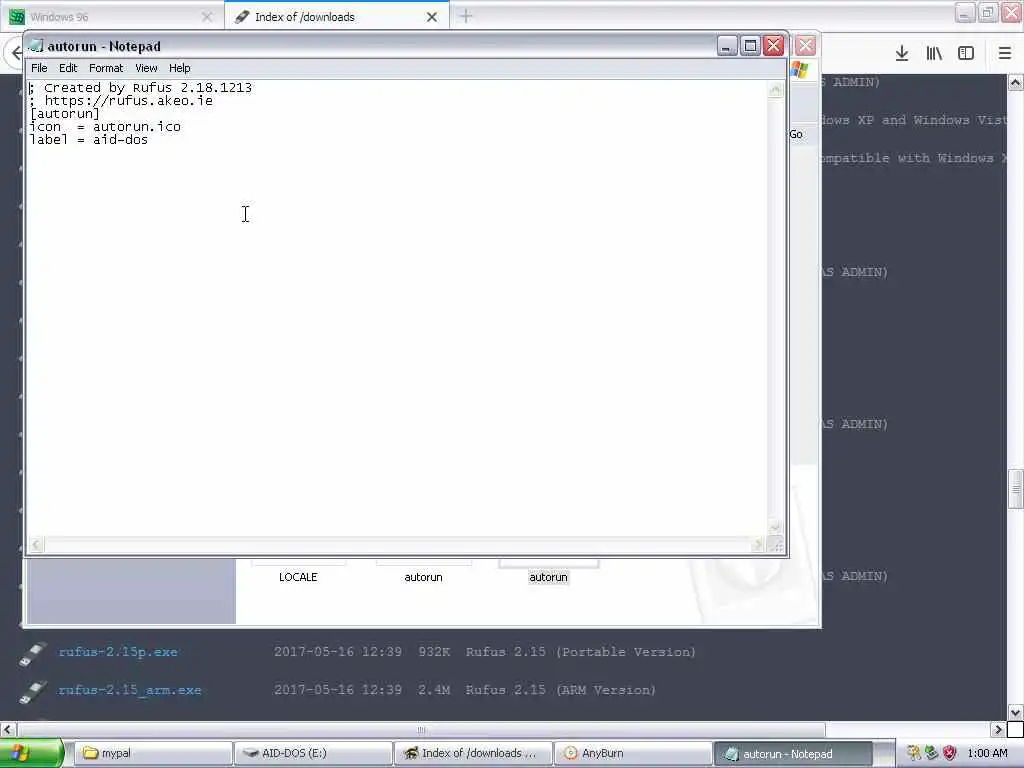Click the USB icon beside rufus-2.15_arm.exe
The width and height of the screenshot is (1024, 768).
coord(32,692)
